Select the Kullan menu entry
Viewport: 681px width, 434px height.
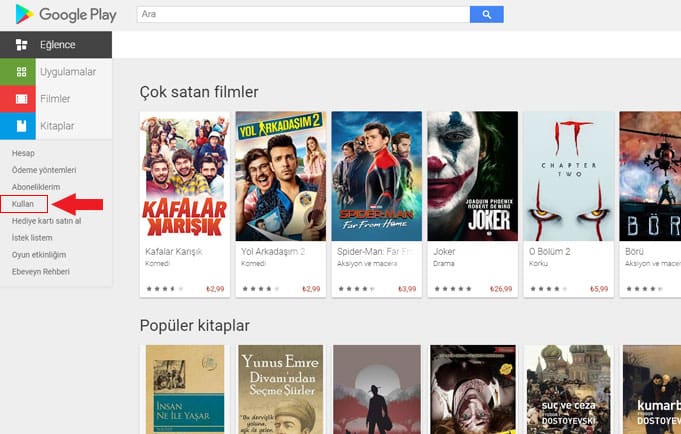coord(23,204)
